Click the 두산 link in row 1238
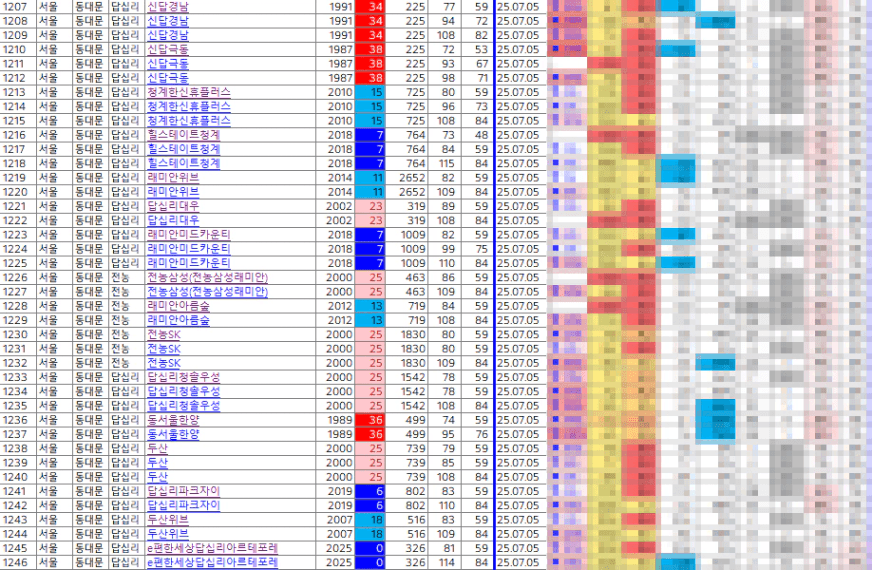 pyautogui.click(x=157, y=448)
